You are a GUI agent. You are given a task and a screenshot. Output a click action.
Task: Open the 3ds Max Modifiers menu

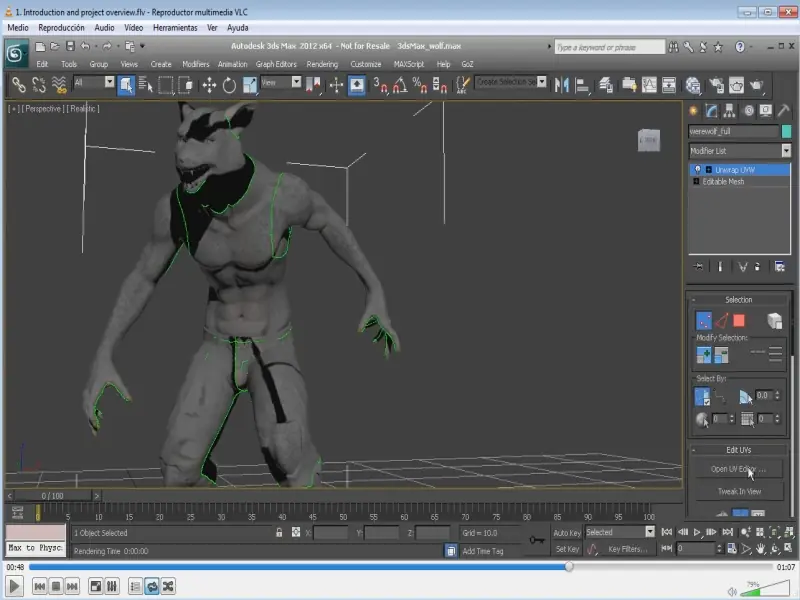tap(195, 64)
